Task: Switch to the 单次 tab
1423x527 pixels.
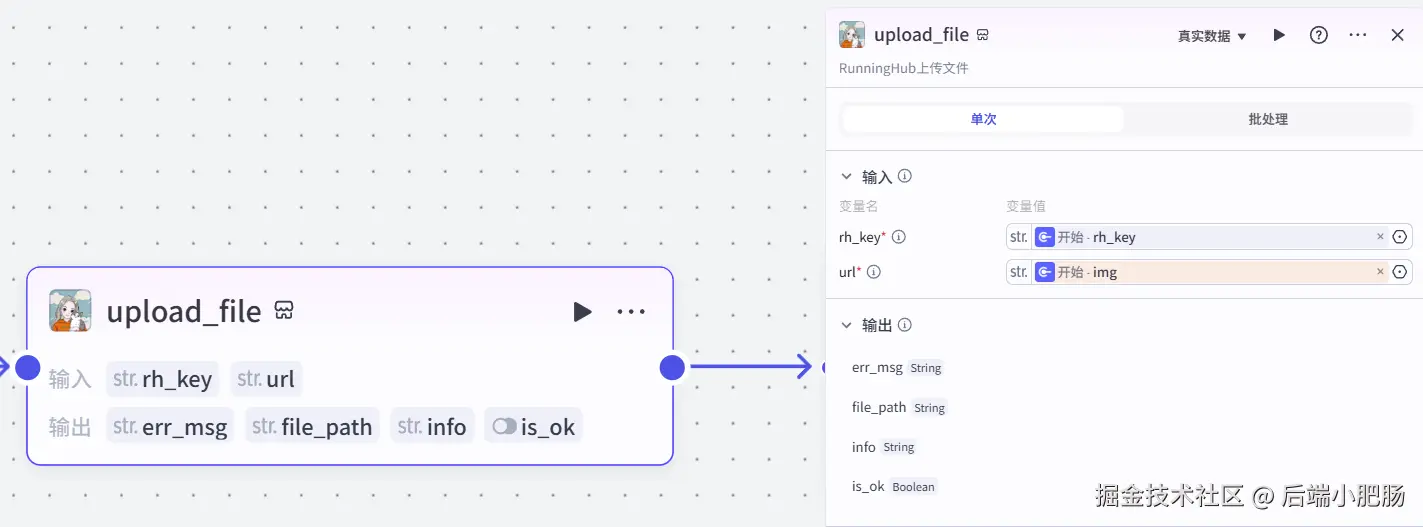Action: click(x=983, y=119)
